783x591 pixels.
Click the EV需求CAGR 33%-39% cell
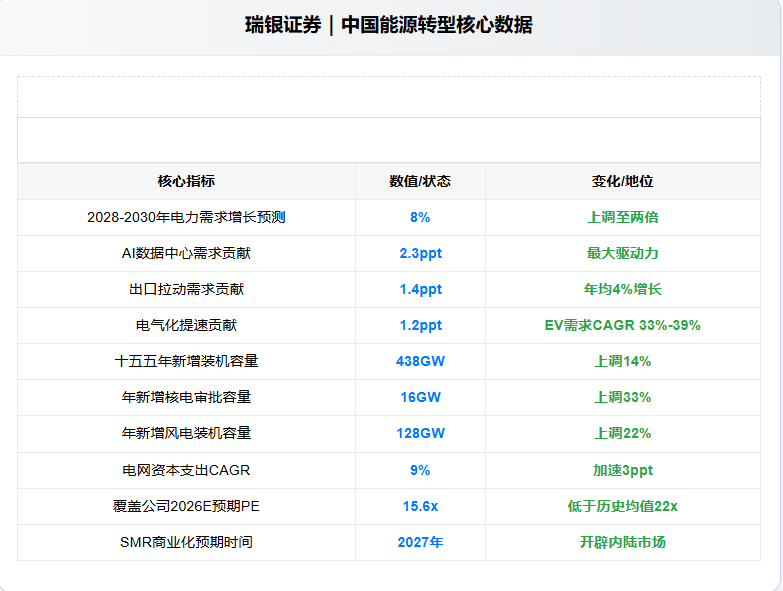tap(623, 325)
